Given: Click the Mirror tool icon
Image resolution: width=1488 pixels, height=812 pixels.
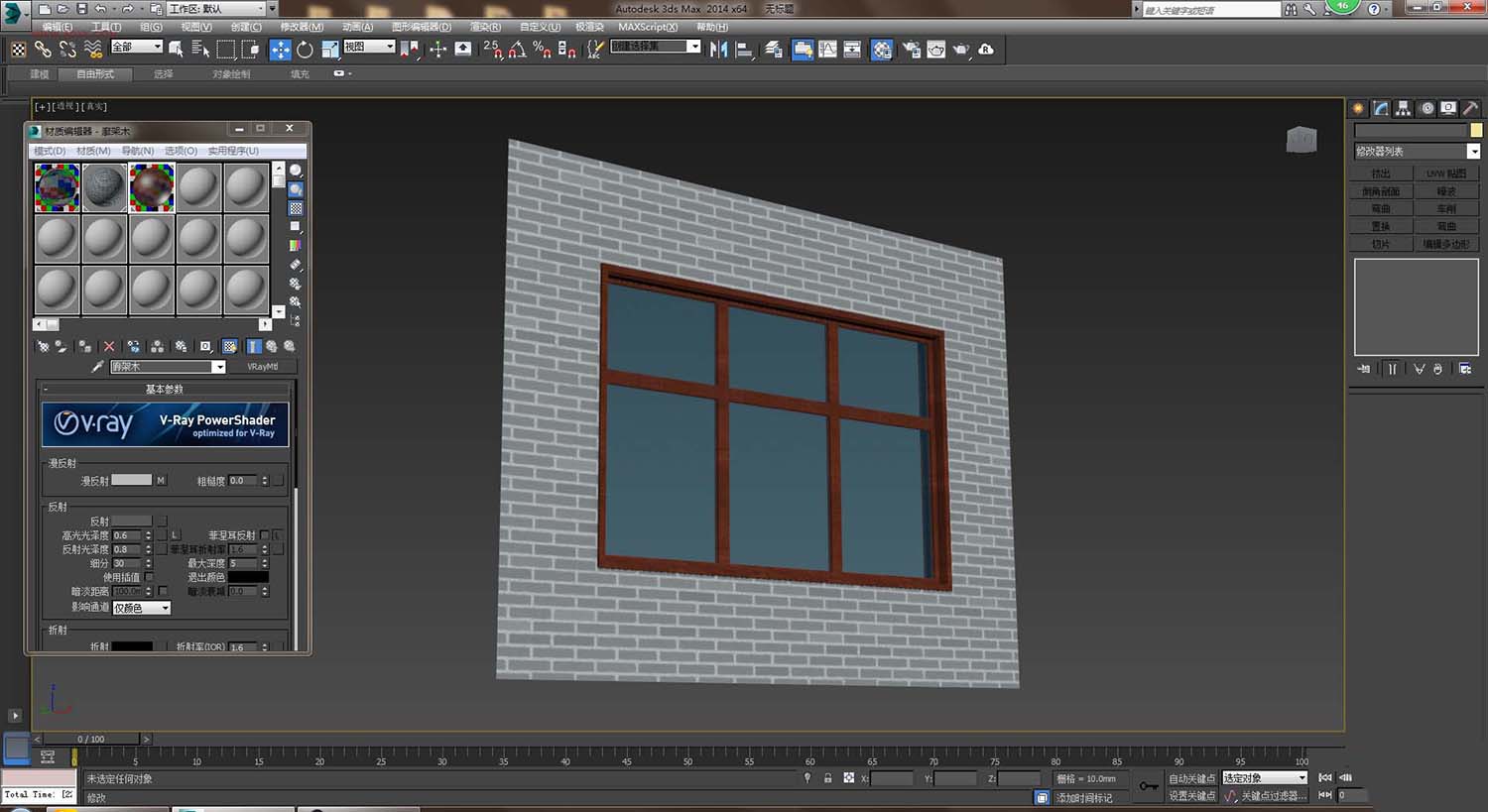Looking at the screenshot, I should (x=719, y=50).
